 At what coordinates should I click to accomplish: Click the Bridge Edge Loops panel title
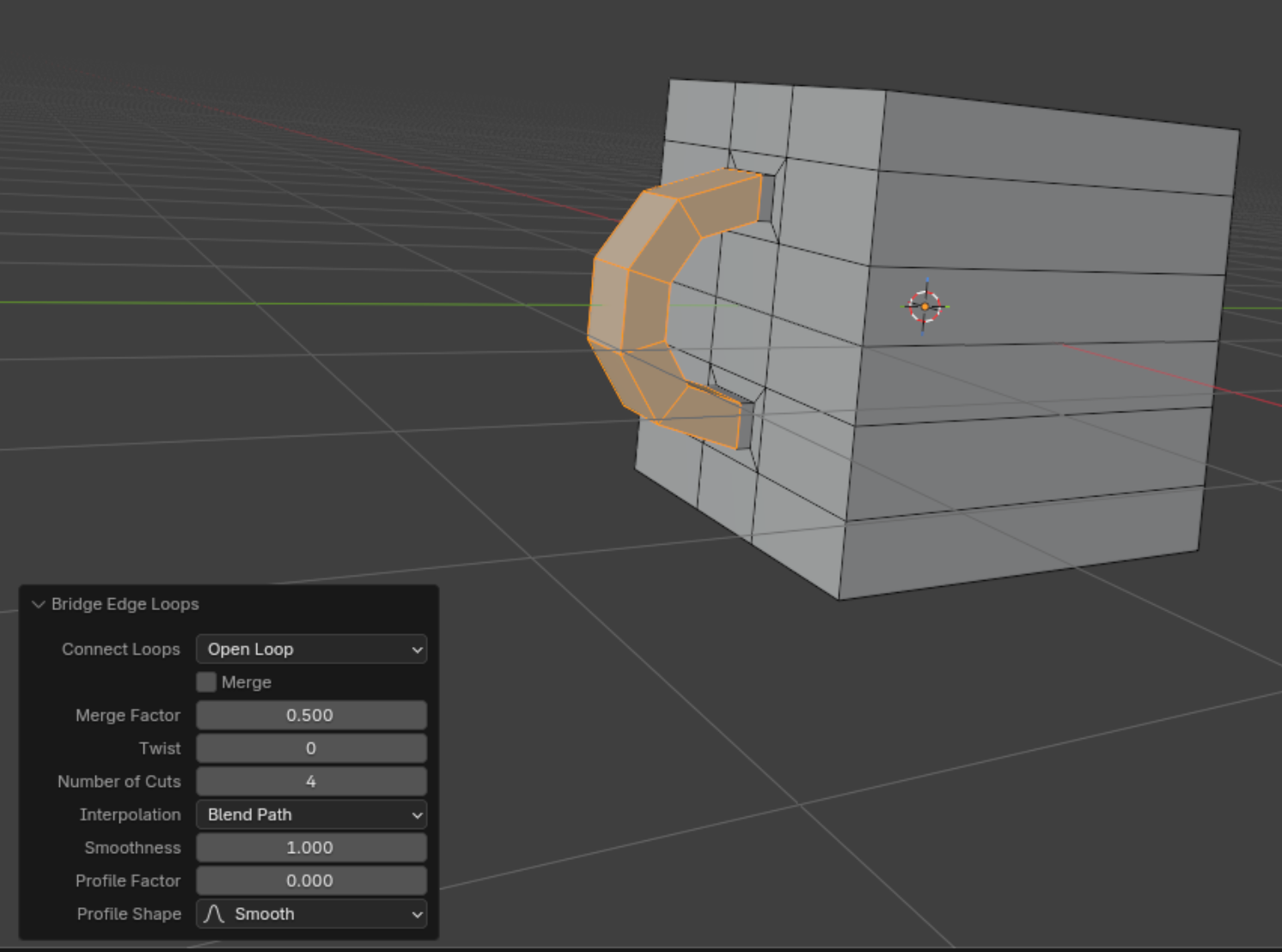tap(125, 604)
